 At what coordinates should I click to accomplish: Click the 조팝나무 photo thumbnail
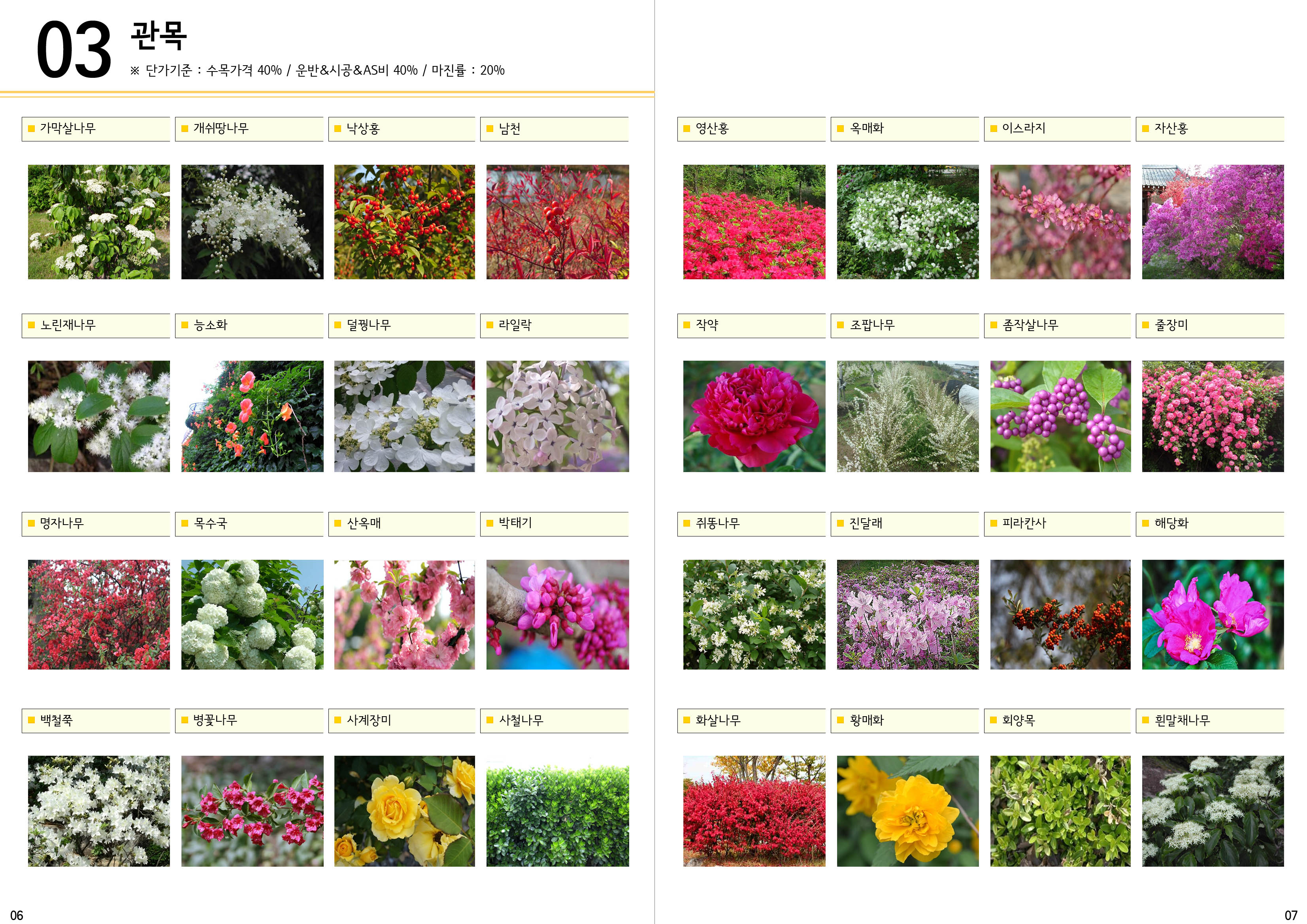908,416
